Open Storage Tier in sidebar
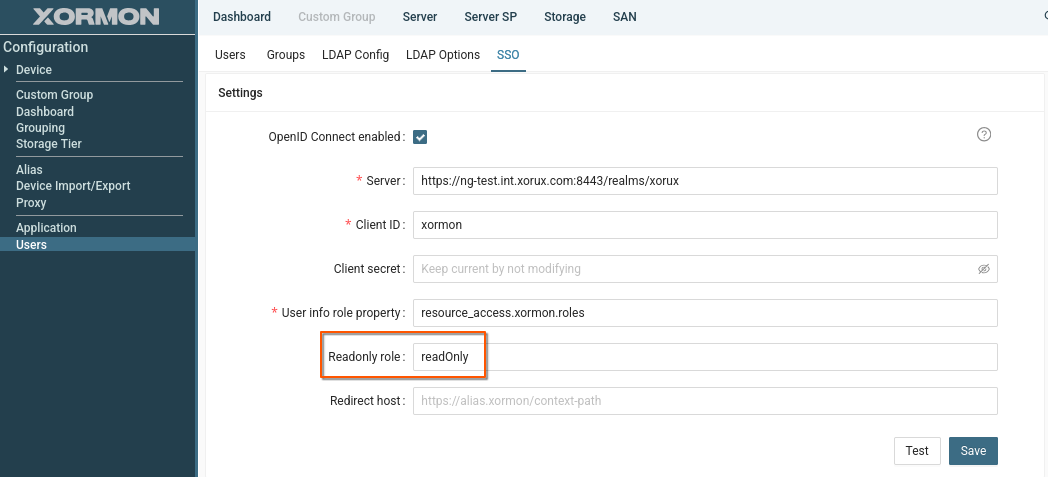This screenshot has height=477, width=1048. tap(49, 144)
